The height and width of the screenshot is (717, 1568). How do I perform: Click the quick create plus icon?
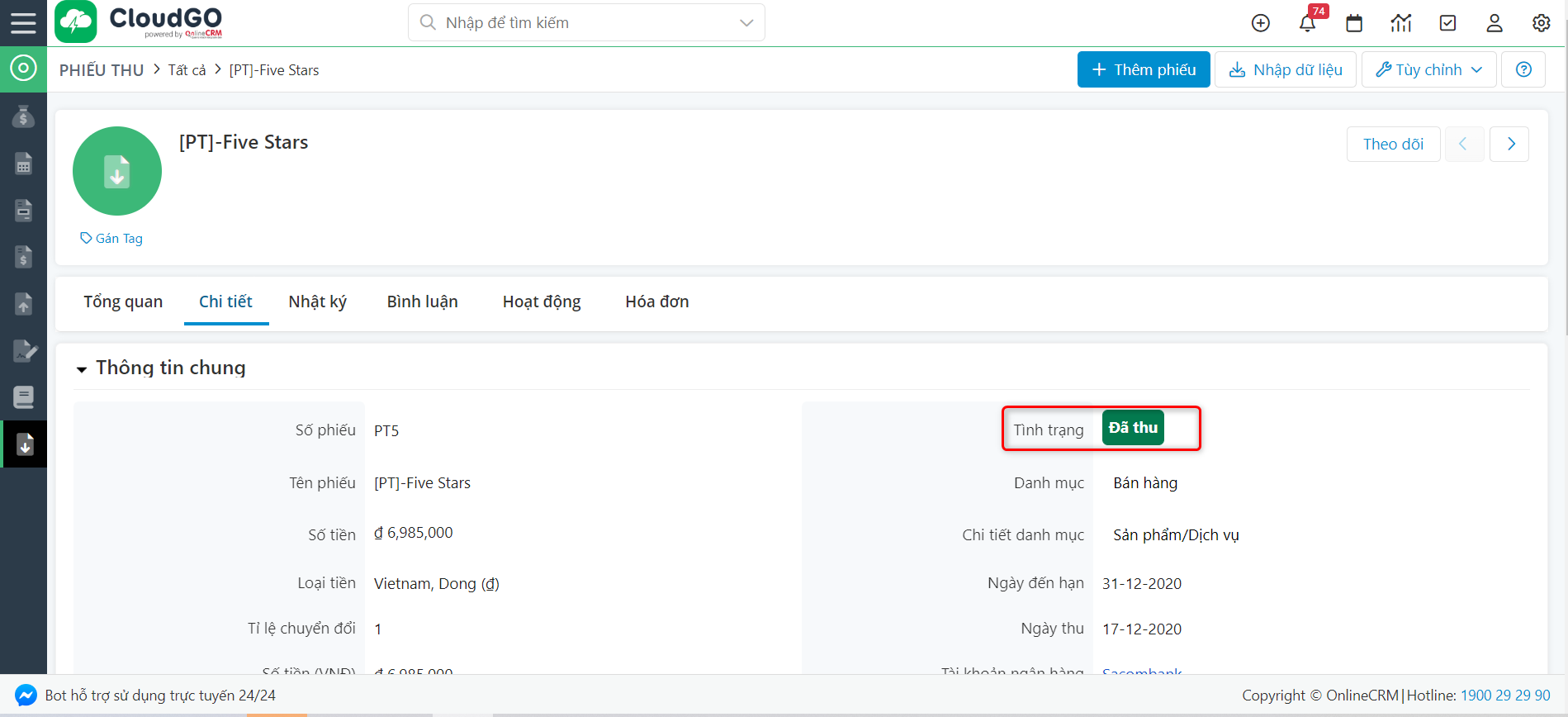(x=1260, y=23)
